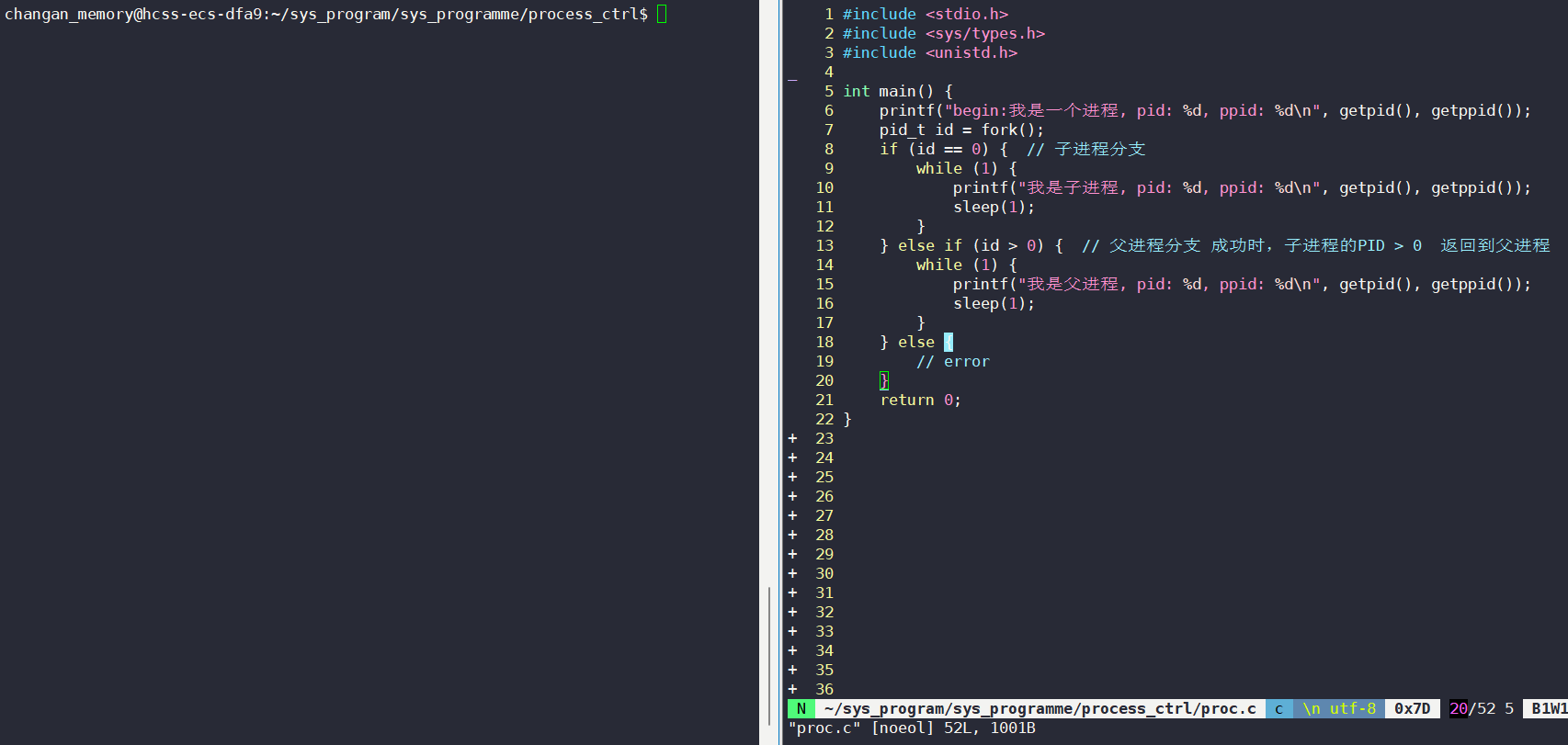Click 'else if (id > 0)' on line 13

coord(971,245)
